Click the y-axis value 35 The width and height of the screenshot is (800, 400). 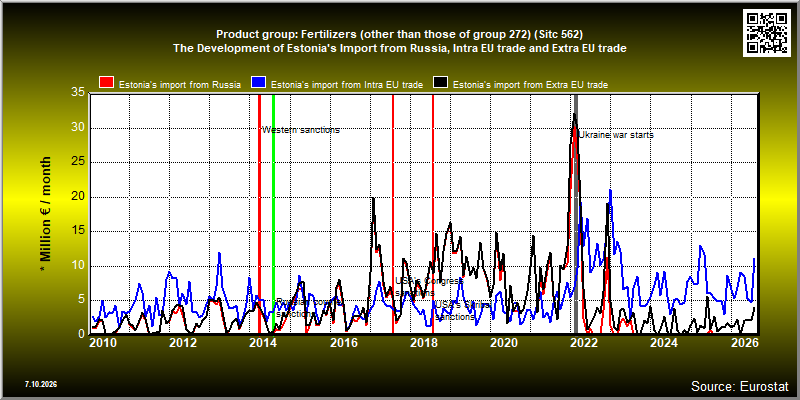point(78,93)
